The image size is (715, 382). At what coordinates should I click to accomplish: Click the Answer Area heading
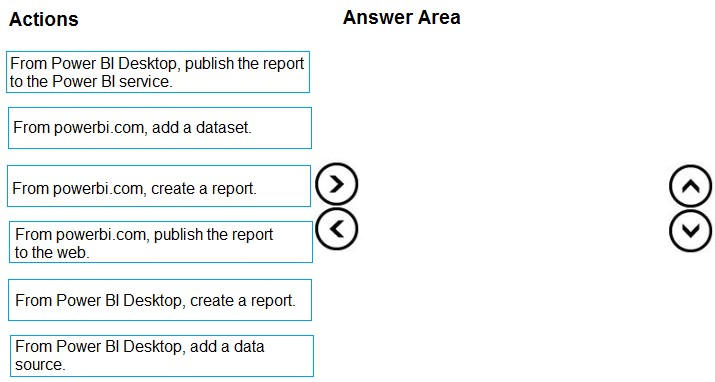pos(402,17)
